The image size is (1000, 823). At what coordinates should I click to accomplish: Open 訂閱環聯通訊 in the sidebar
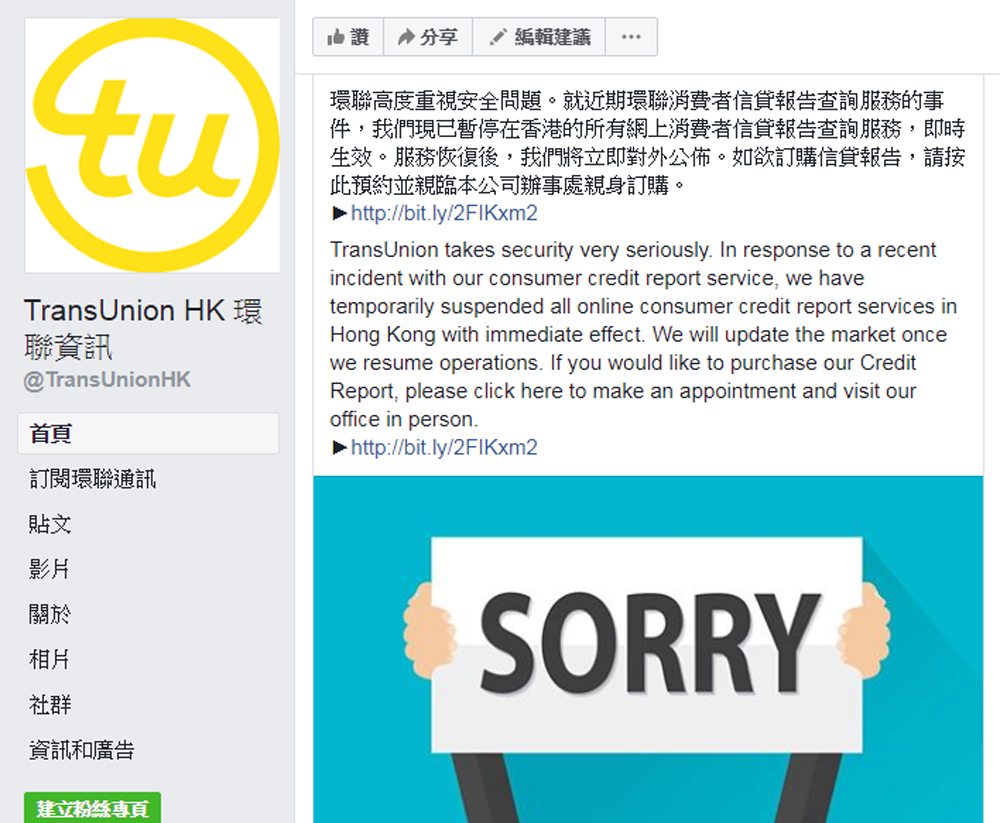tap(92, 479)
